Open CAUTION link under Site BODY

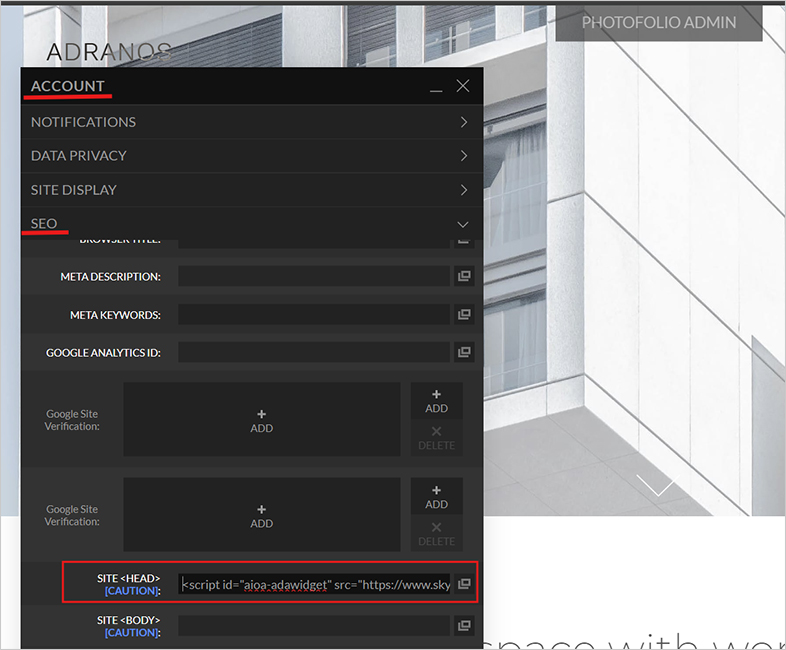[132, 633]
